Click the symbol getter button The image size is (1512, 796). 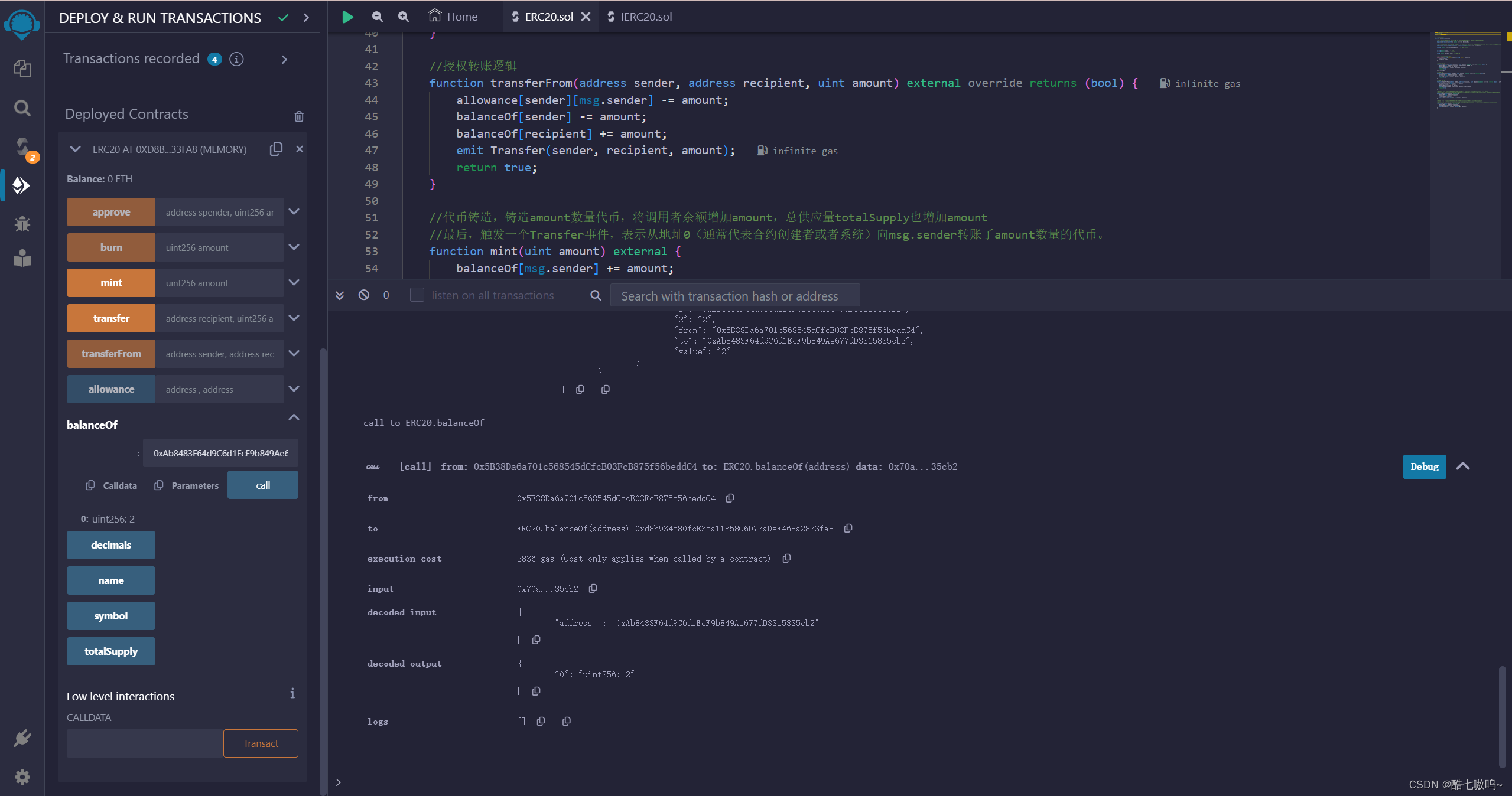[111, 616]
